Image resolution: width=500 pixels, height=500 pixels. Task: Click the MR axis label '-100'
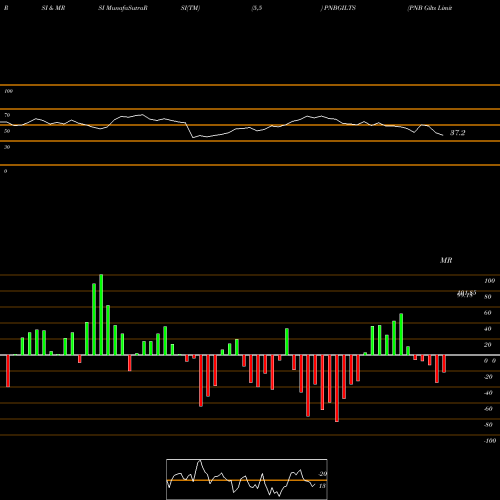tap(489, 441)
